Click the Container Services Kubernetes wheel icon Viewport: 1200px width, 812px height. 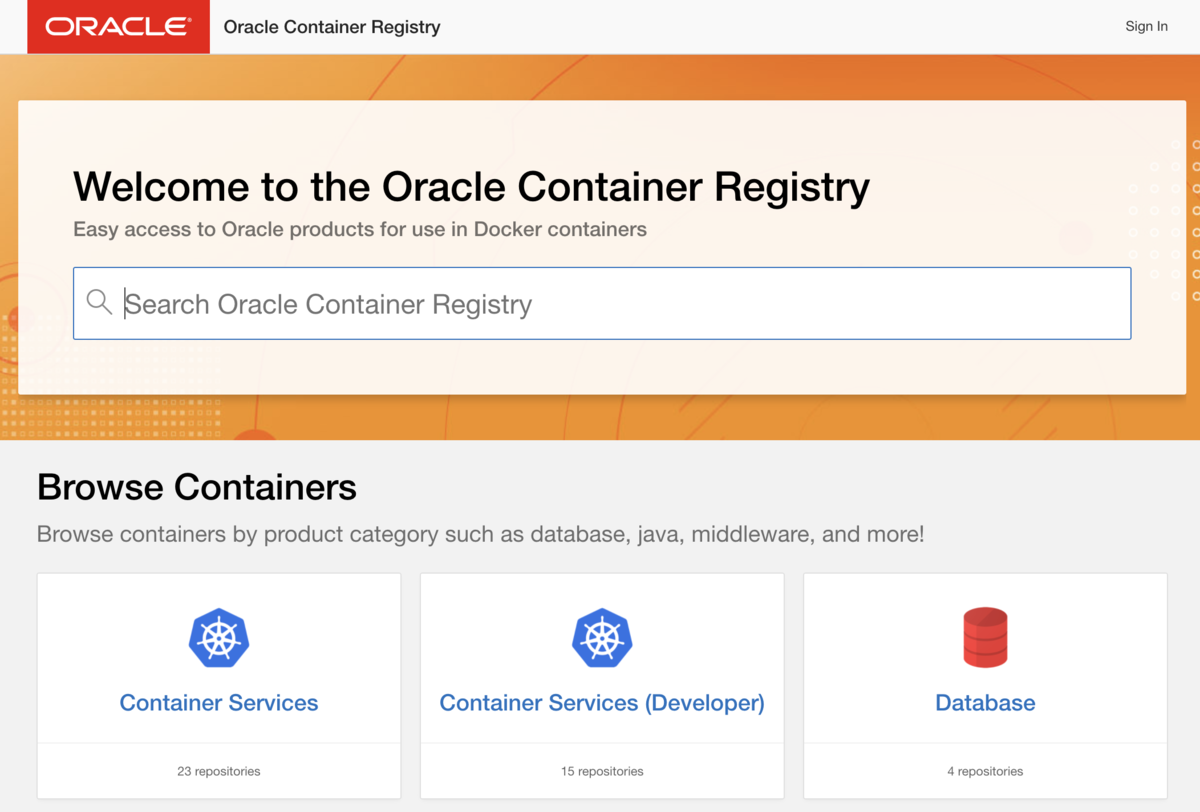click(219, 638)
